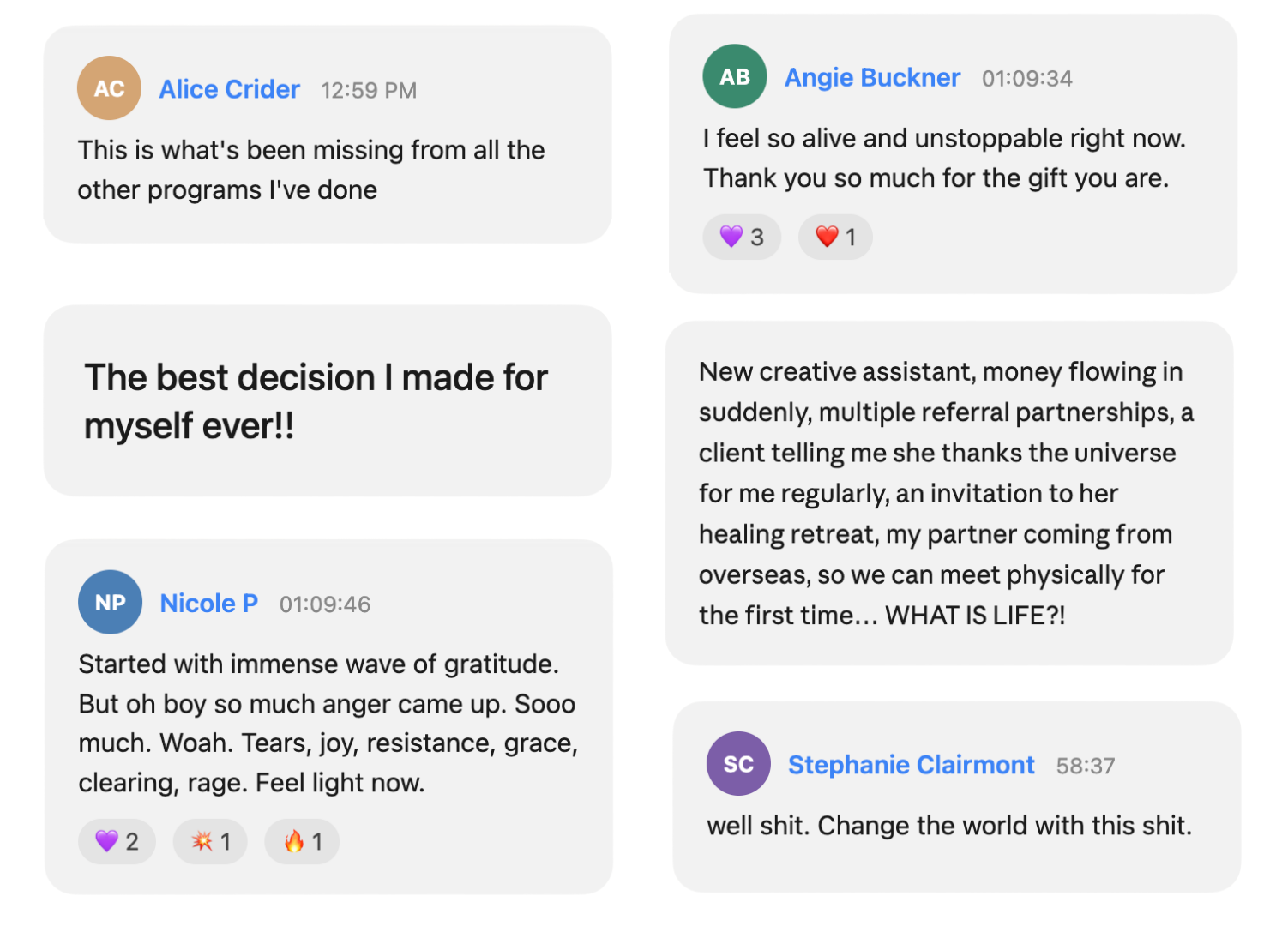Toggle red heart reaction on Angie's message
Screen dimensions: 1288x926
[x=835, y=237]
